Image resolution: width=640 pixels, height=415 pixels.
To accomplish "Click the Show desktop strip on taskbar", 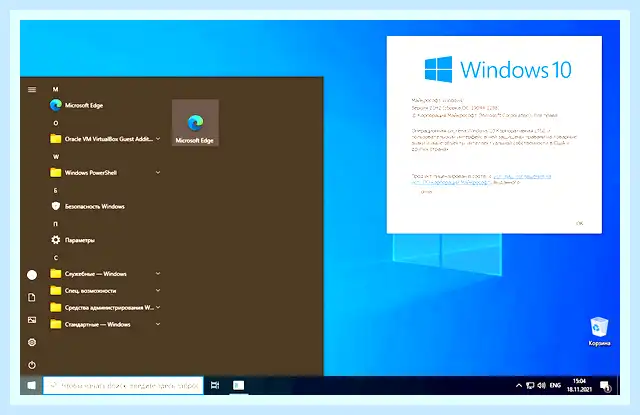I will (618, 385).
